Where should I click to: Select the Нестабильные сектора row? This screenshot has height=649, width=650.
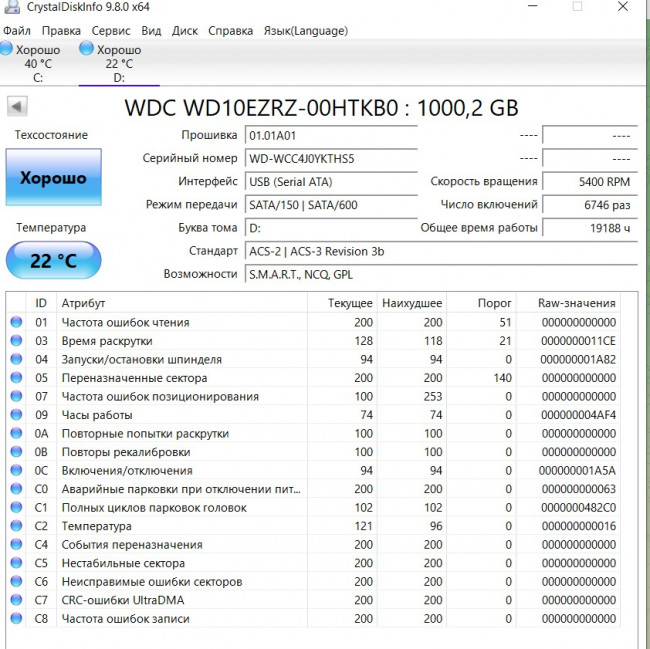coord(313,563)
